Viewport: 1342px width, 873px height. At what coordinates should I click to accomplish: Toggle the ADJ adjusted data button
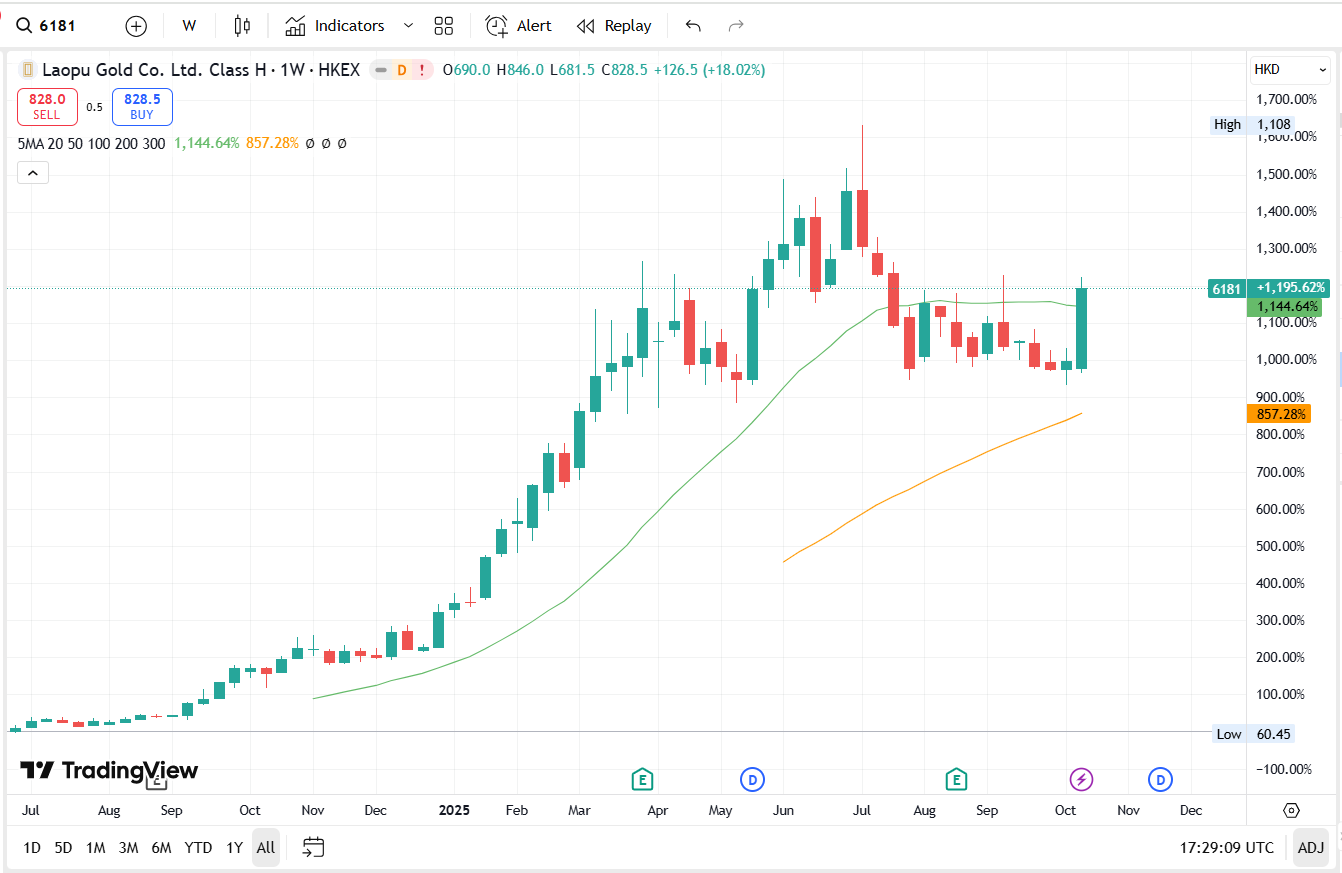point(1310,848)
